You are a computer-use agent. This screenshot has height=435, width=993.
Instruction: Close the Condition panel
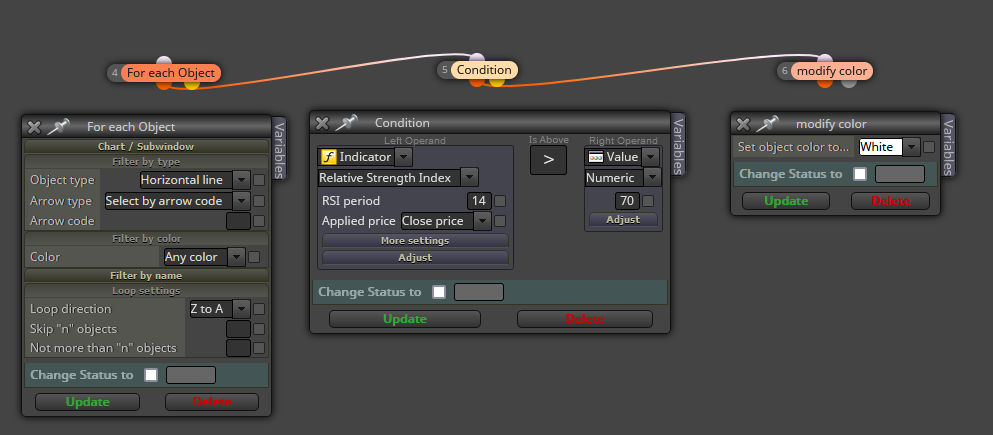click(x=322, y=123)
